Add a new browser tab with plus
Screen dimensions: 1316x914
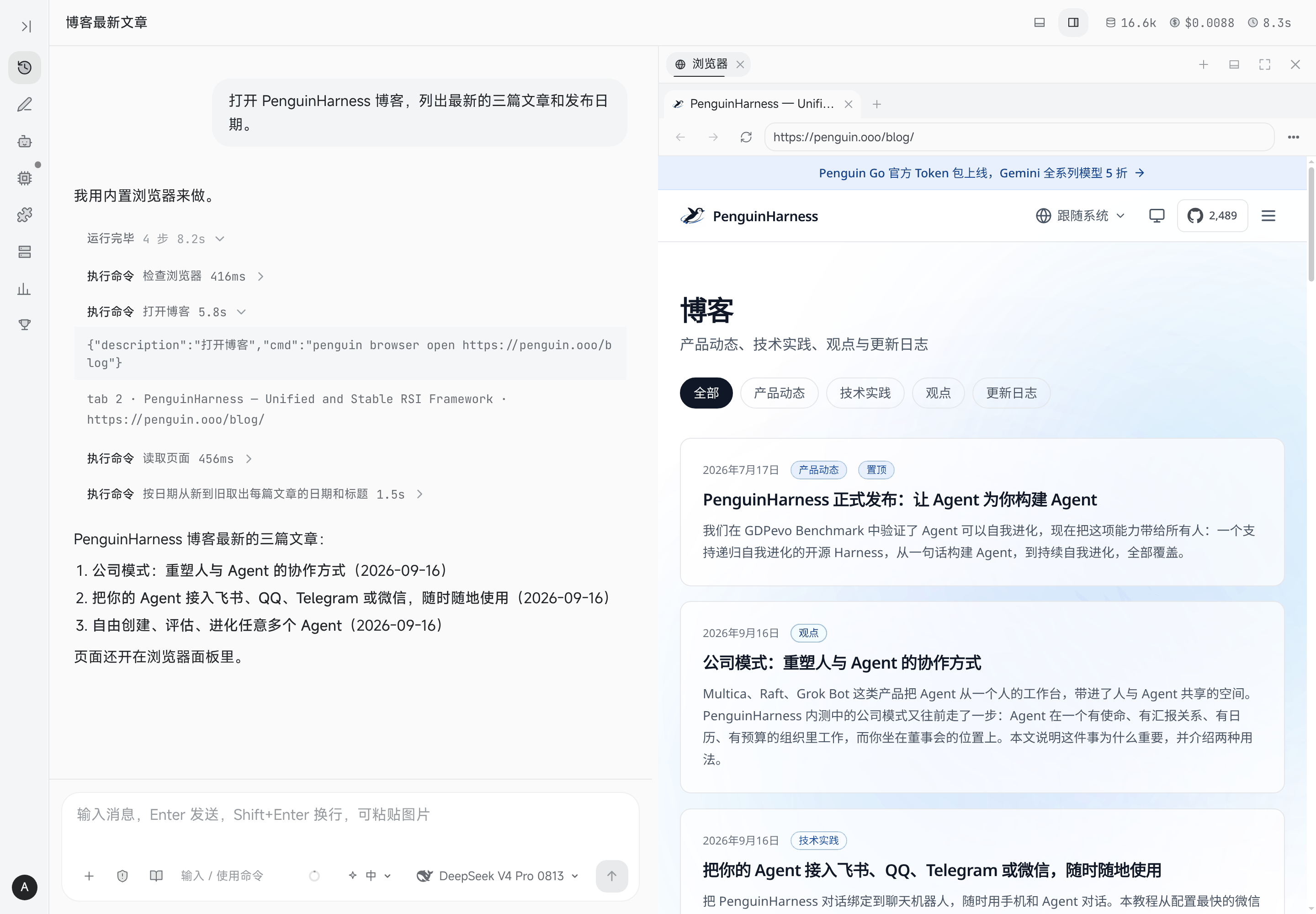click(876, 104)
